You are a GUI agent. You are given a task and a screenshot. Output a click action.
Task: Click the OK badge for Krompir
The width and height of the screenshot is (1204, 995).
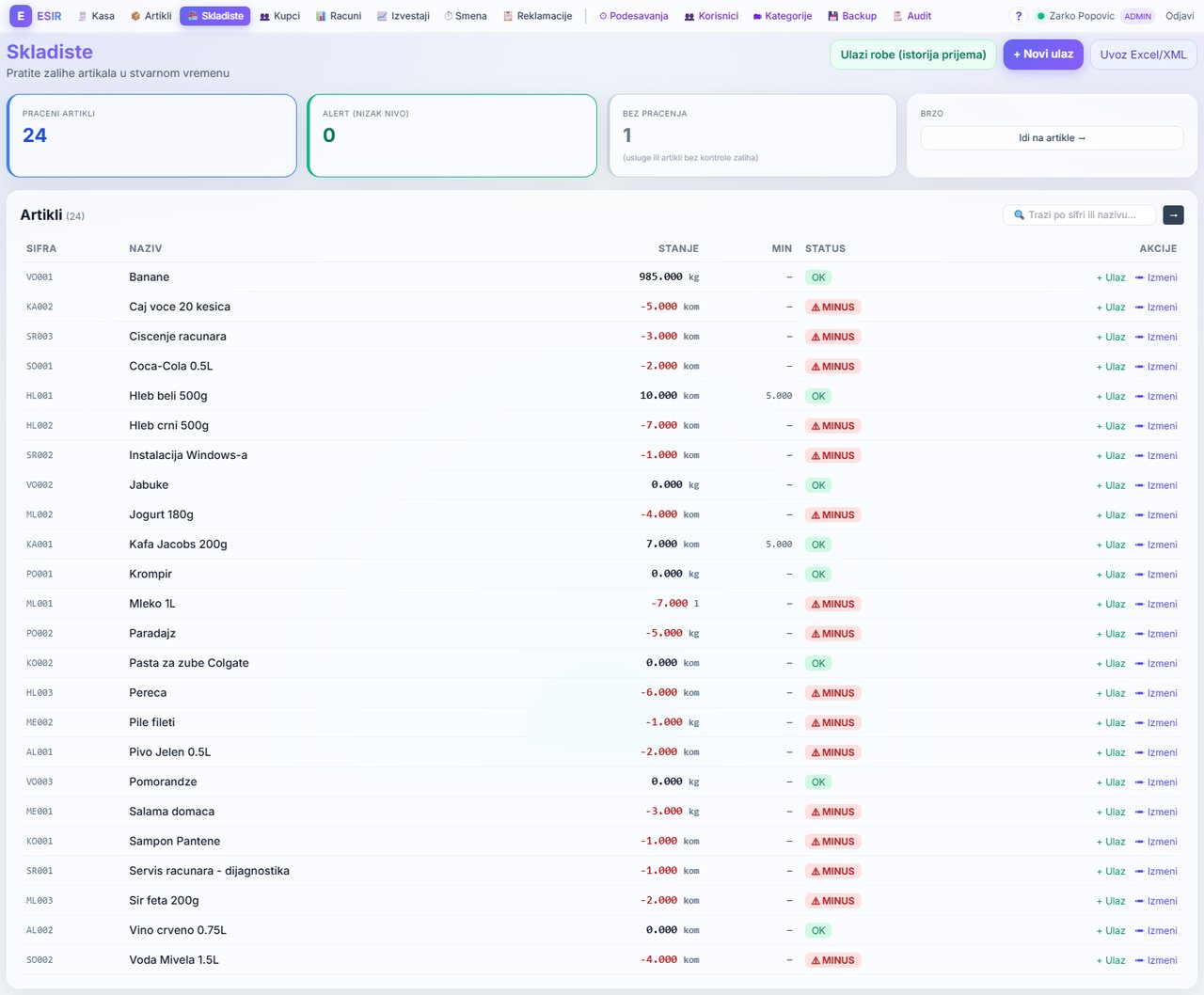(x=818, y=575)
